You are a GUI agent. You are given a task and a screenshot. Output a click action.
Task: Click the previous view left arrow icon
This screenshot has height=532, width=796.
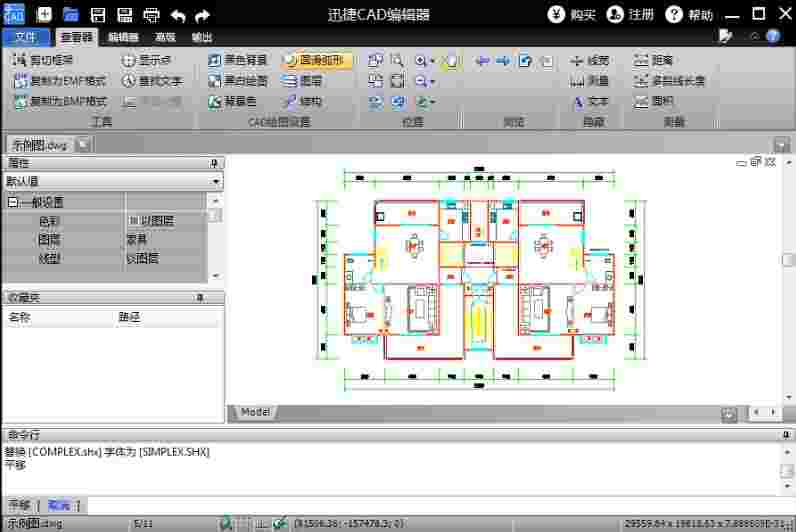(x=481, y=61)
